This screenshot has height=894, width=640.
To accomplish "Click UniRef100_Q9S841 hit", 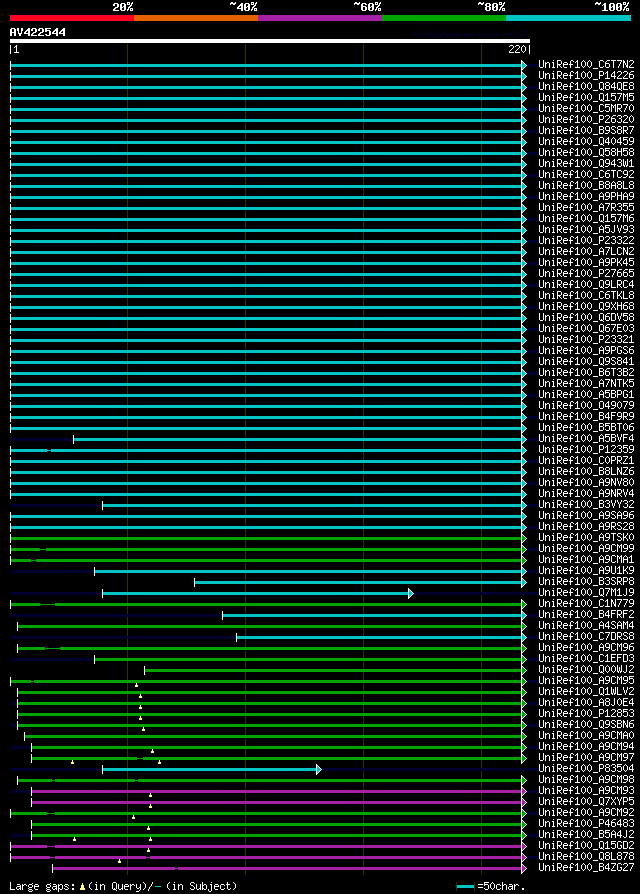I will coord(586,361).
